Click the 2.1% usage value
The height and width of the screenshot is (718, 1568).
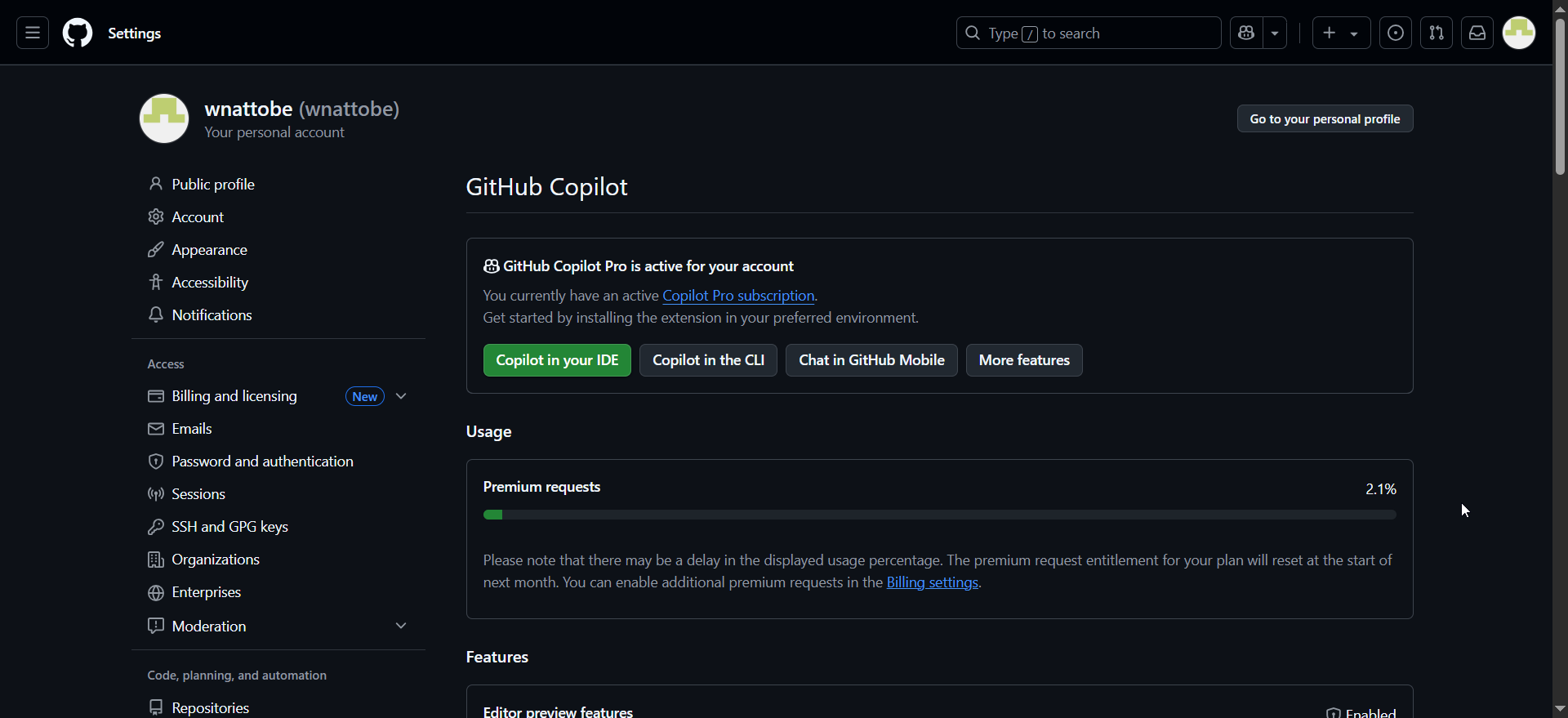click(1381, 488)
